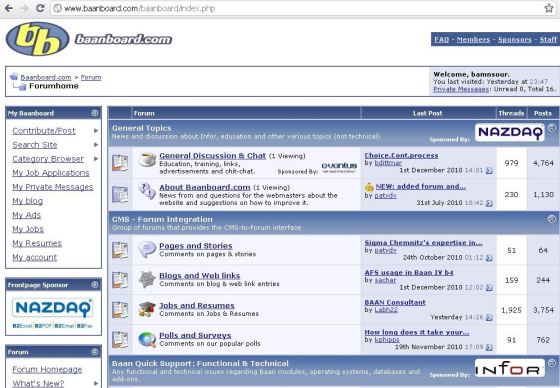Open Jobs and Resumes forum
Viewport: 560px width, 388px height.
pyautogui.click(x=197, y=305)
